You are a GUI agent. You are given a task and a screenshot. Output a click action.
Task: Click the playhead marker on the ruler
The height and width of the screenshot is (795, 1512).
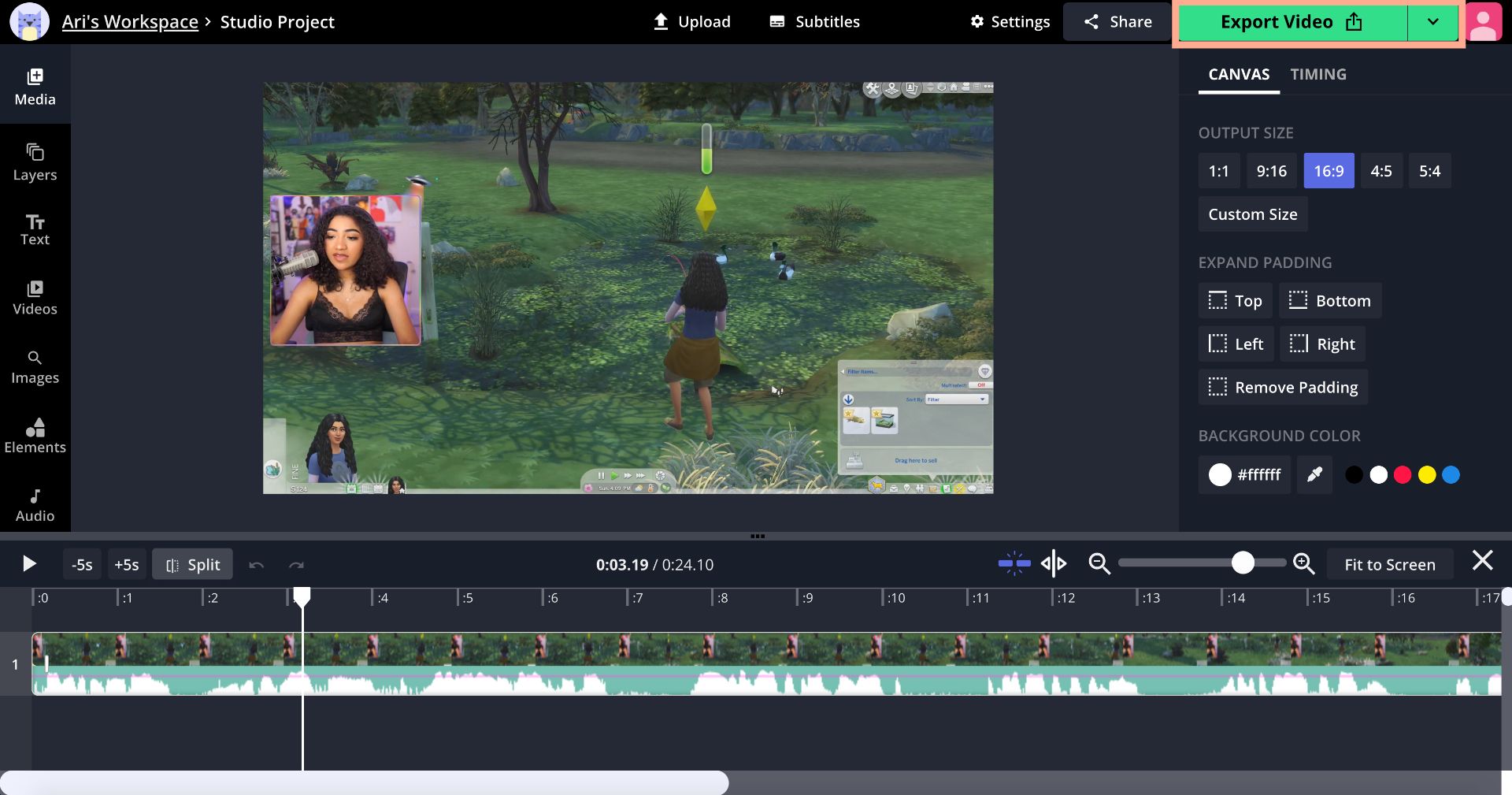point(302,596)
